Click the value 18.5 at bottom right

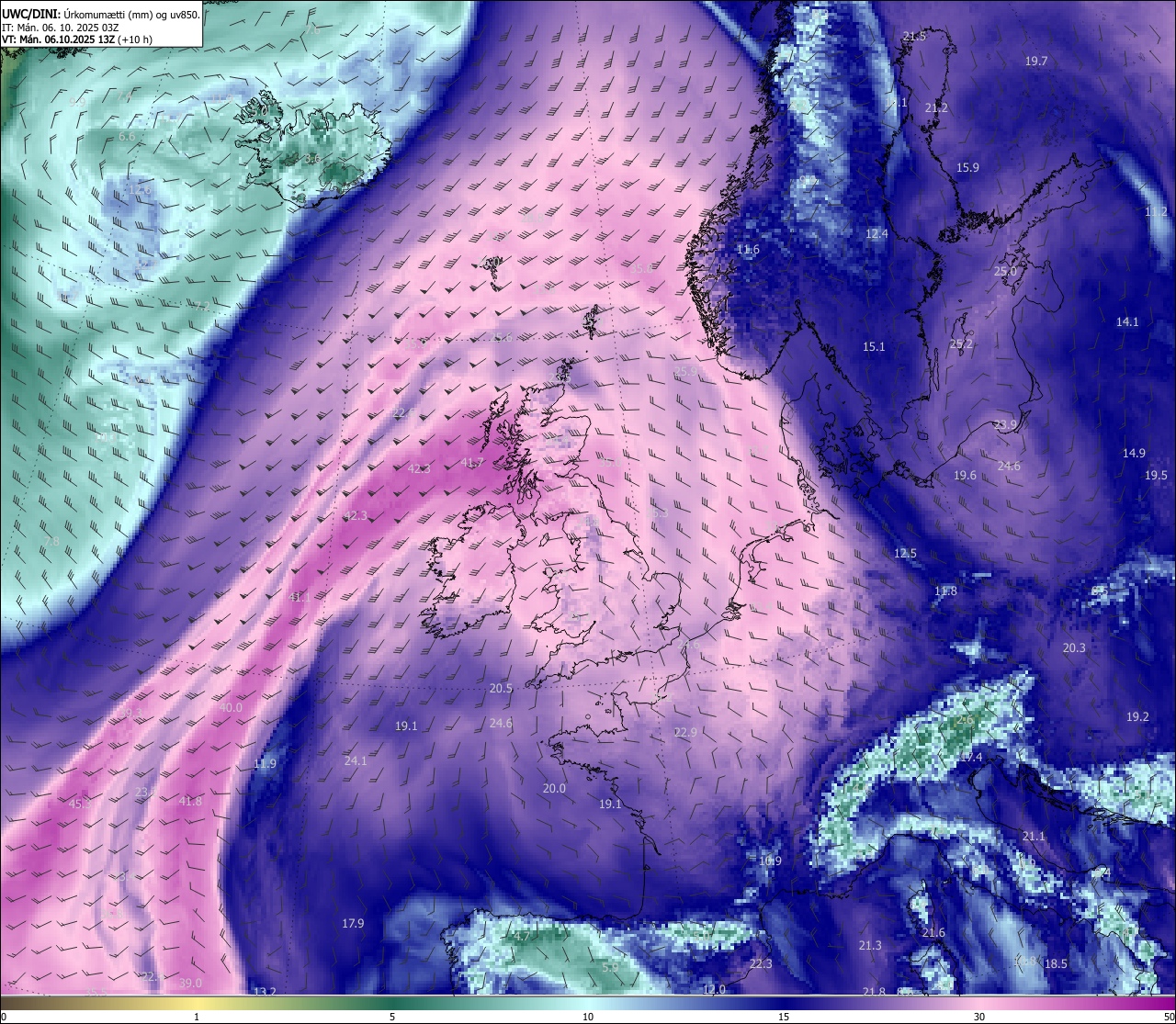(x=1056, y=963)
